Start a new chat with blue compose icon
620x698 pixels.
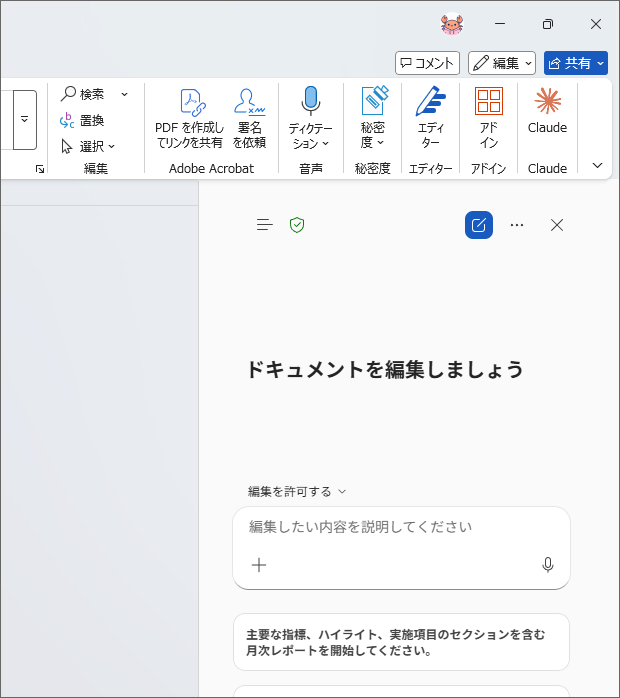coord(478,225)
